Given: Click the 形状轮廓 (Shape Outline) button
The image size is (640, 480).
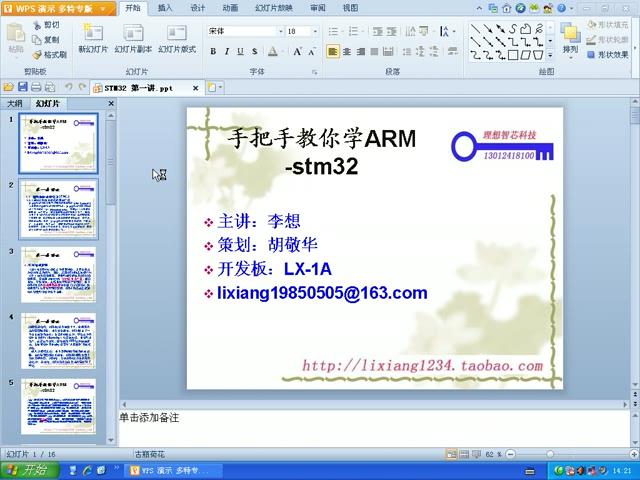Looking at the screenshot, I should tap(608, 40).
